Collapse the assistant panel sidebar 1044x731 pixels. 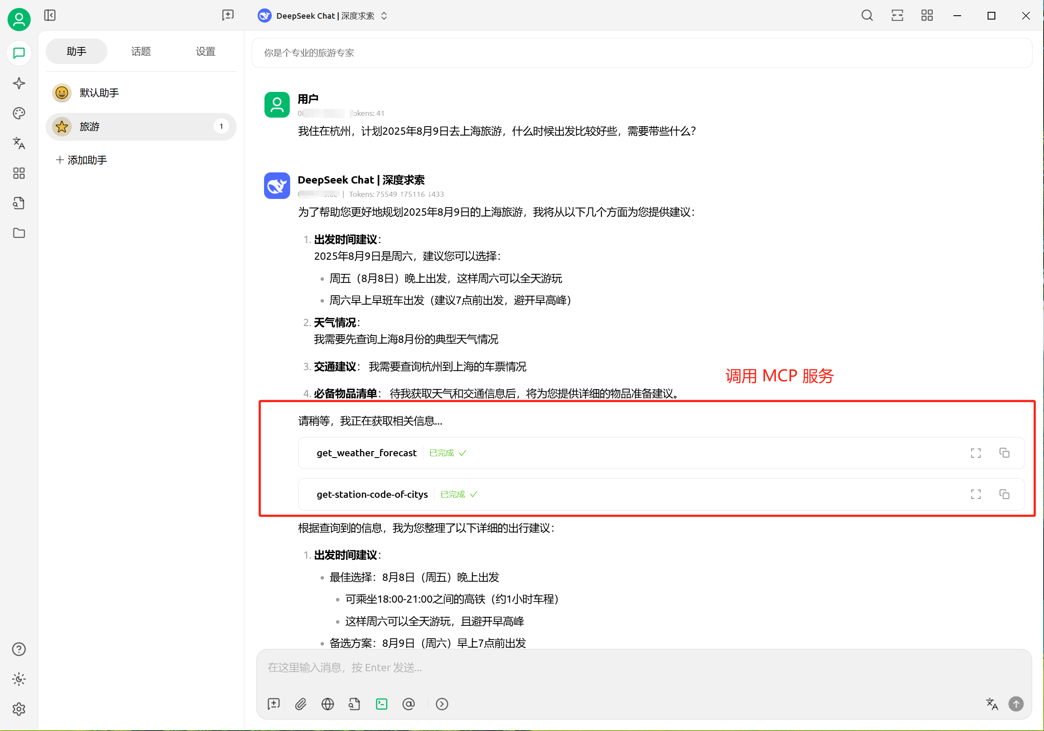50,15
